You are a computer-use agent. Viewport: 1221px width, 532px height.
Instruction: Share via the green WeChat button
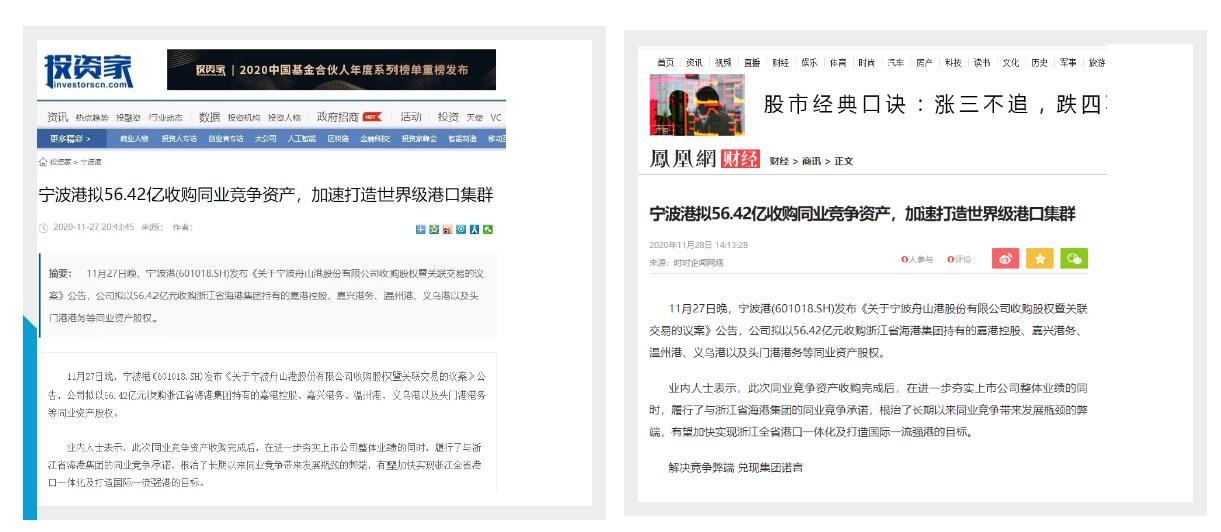click(x=1074, y=259)
